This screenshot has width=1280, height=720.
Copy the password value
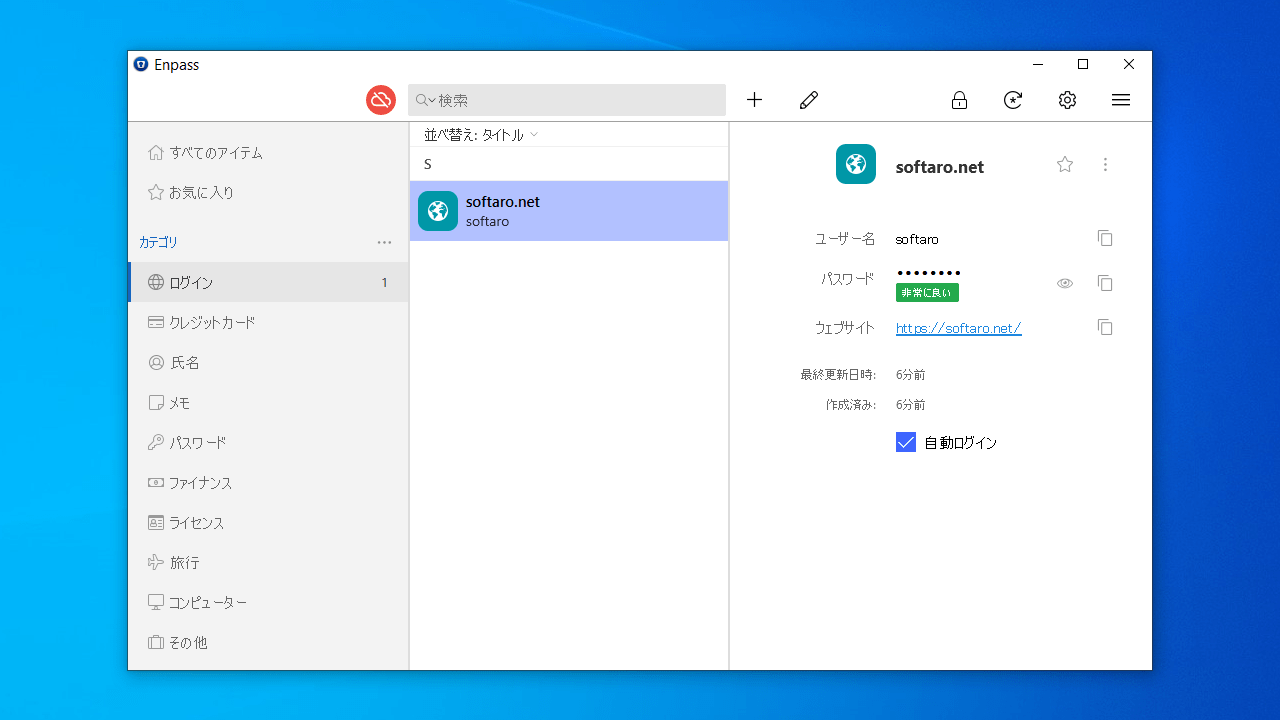pyautogui.click(x=1105, y=283)
